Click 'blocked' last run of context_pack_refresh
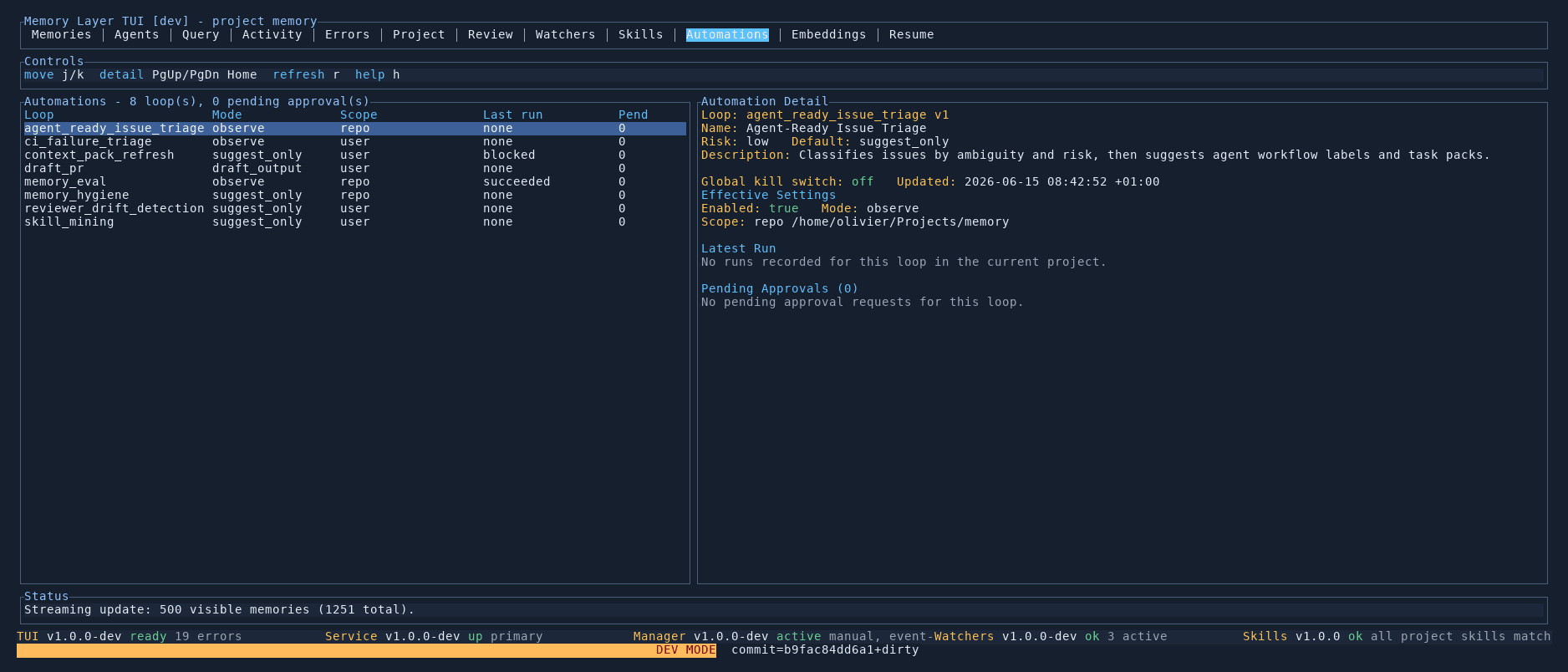This screenshot has width=1568, height=672. click(x=509, y=155)
